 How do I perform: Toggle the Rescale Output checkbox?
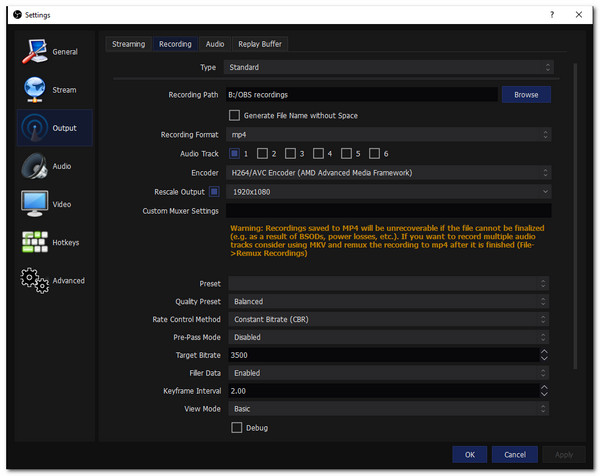[x=214, y=192]
